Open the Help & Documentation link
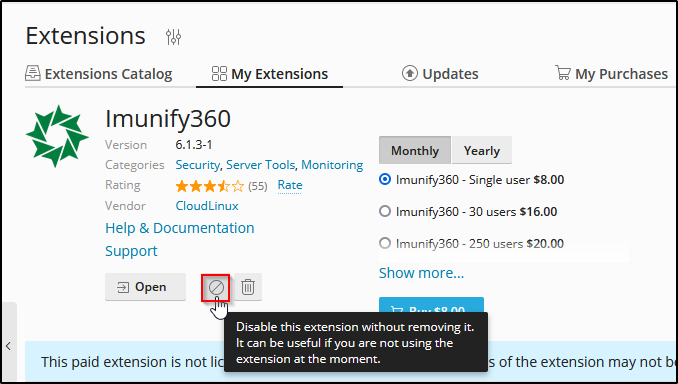This screenshot has height=384, width=678. (x=179, y=228)
